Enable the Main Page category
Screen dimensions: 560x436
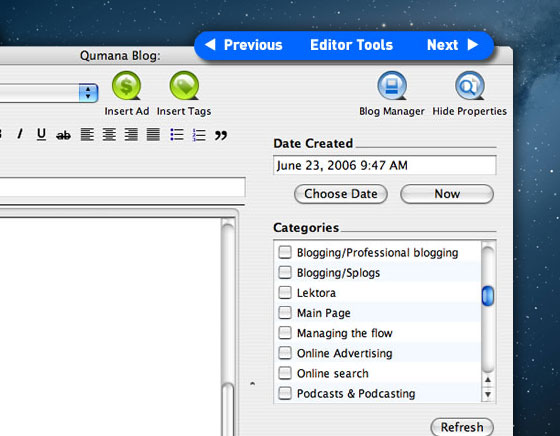click(285, 312)
